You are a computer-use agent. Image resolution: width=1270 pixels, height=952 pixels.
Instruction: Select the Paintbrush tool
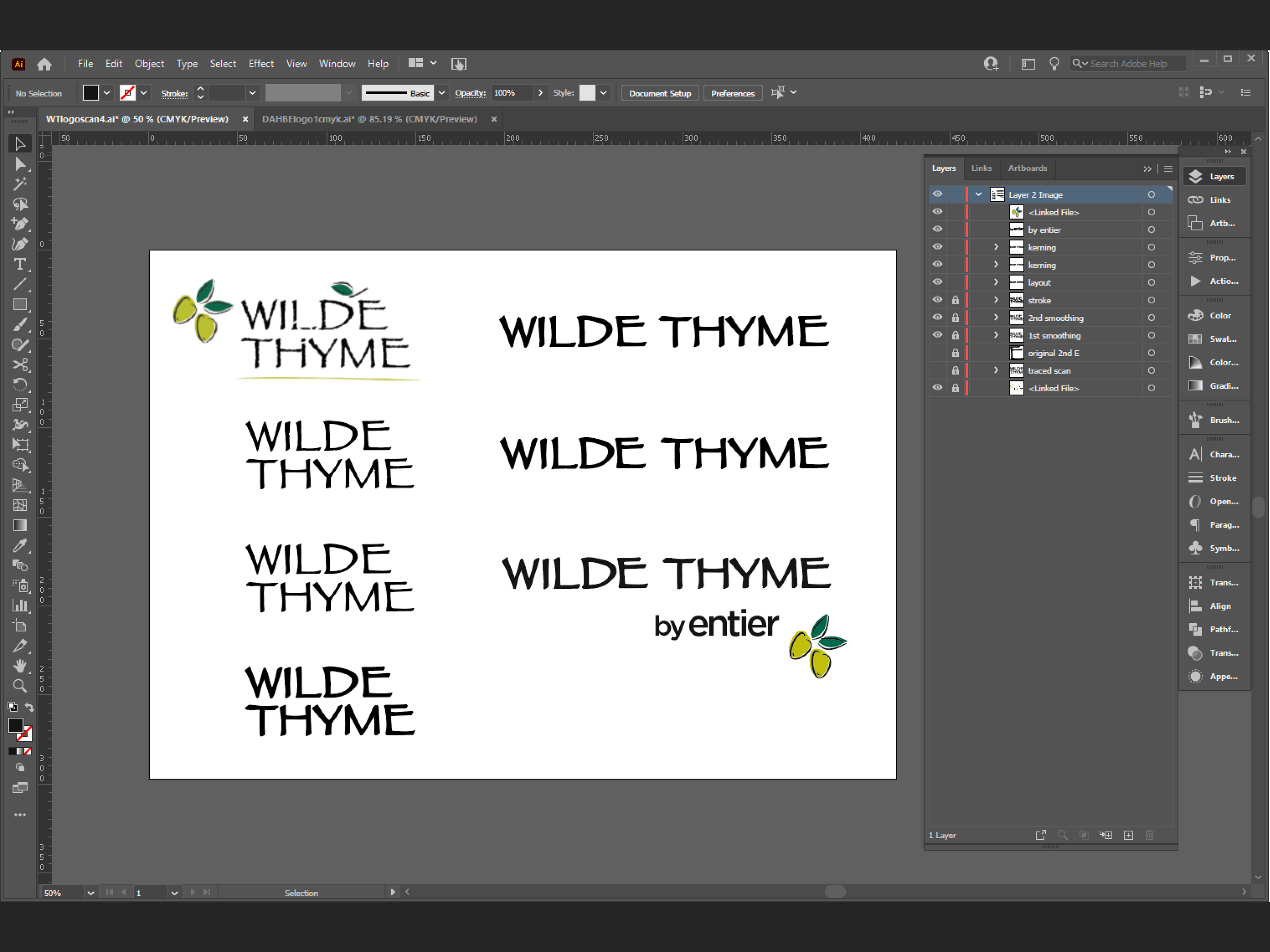click(x=20, y=325)
